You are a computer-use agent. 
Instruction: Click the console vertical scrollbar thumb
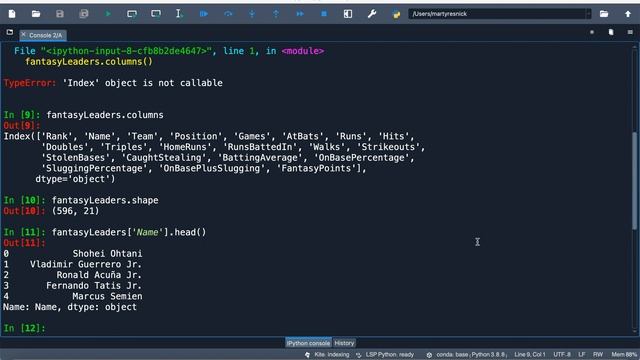tap(635, 181)
